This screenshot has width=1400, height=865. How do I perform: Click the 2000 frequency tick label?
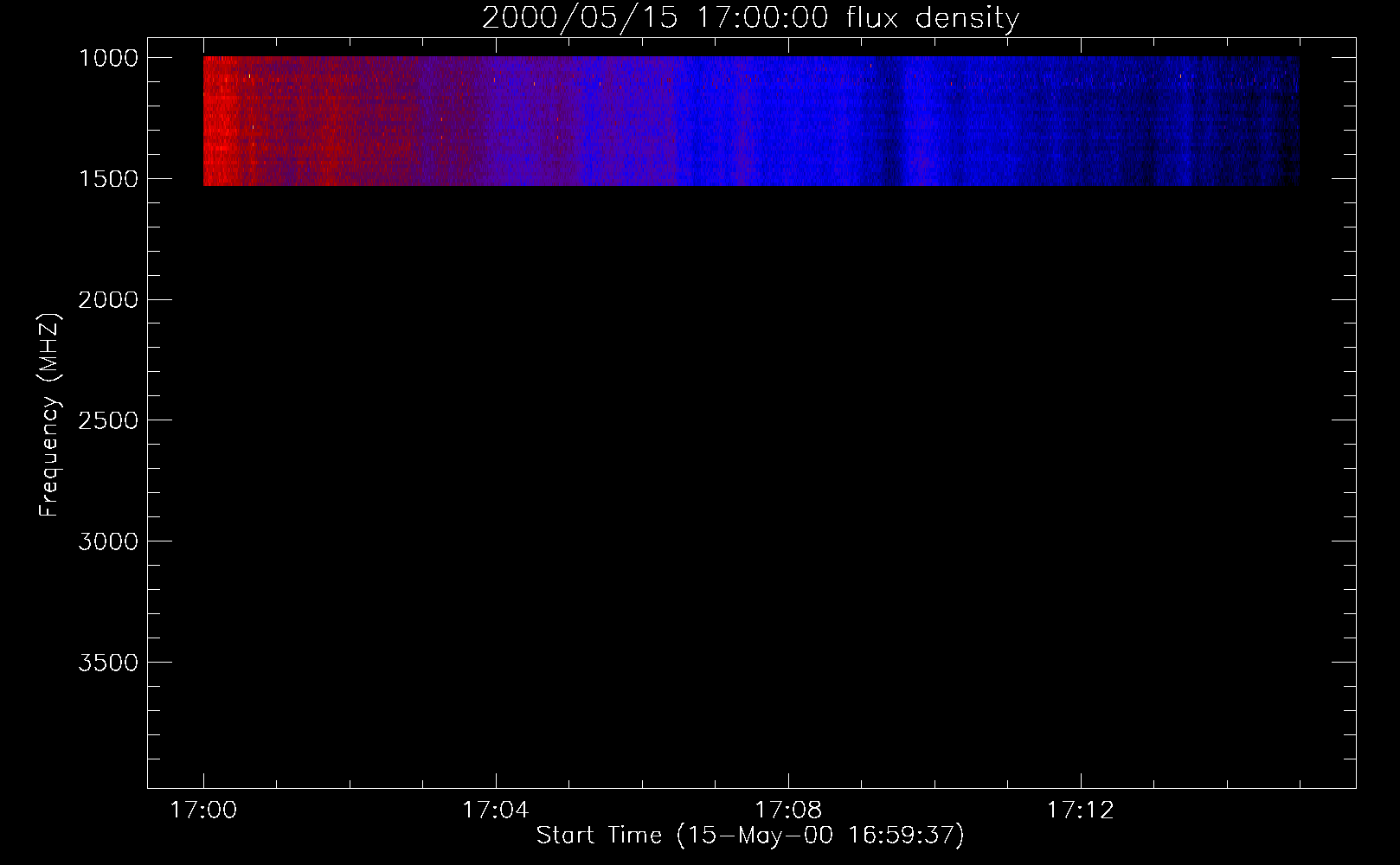(x=108, y=300)
